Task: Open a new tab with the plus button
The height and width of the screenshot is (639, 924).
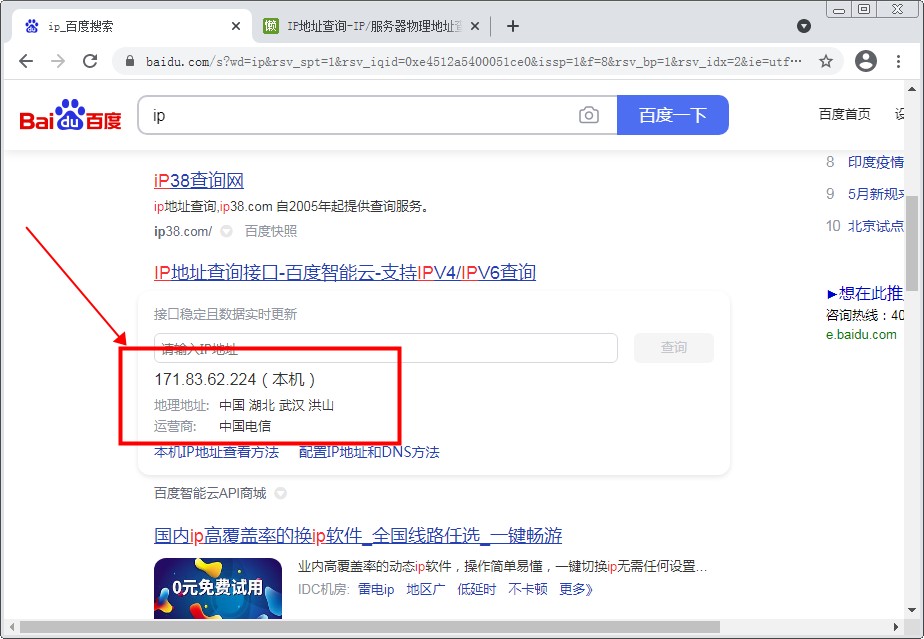Action: point(513,26)
